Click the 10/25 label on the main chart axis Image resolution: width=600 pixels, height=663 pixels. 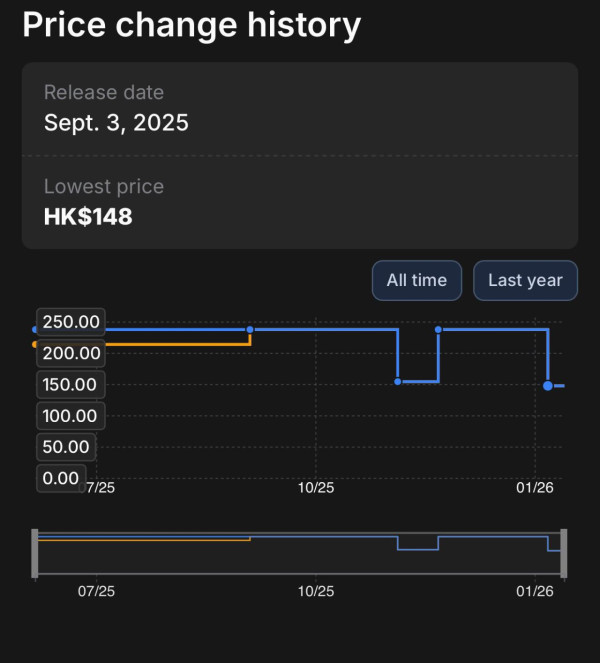(316, 488)
